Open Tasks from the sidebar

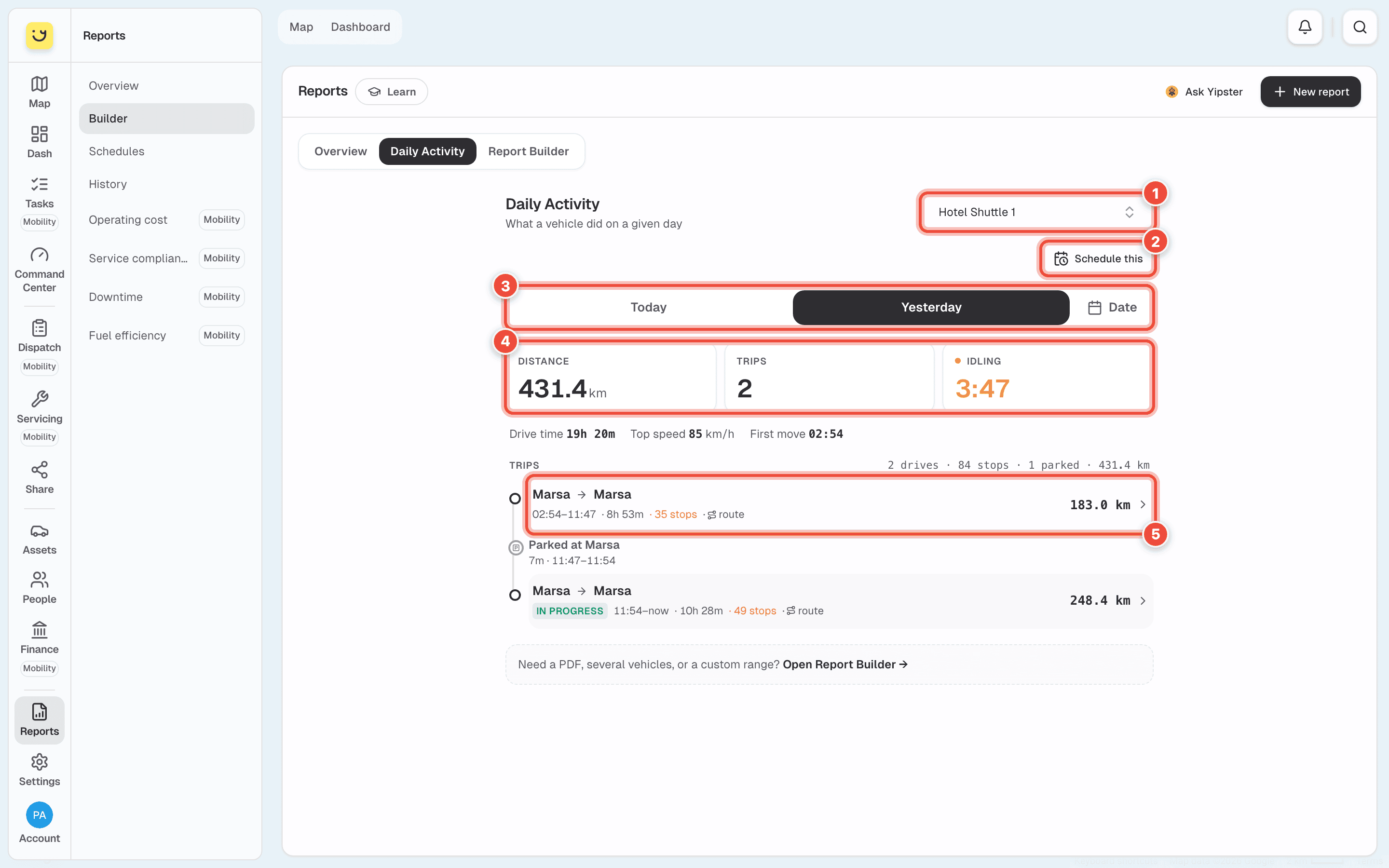tap(39, 192)
